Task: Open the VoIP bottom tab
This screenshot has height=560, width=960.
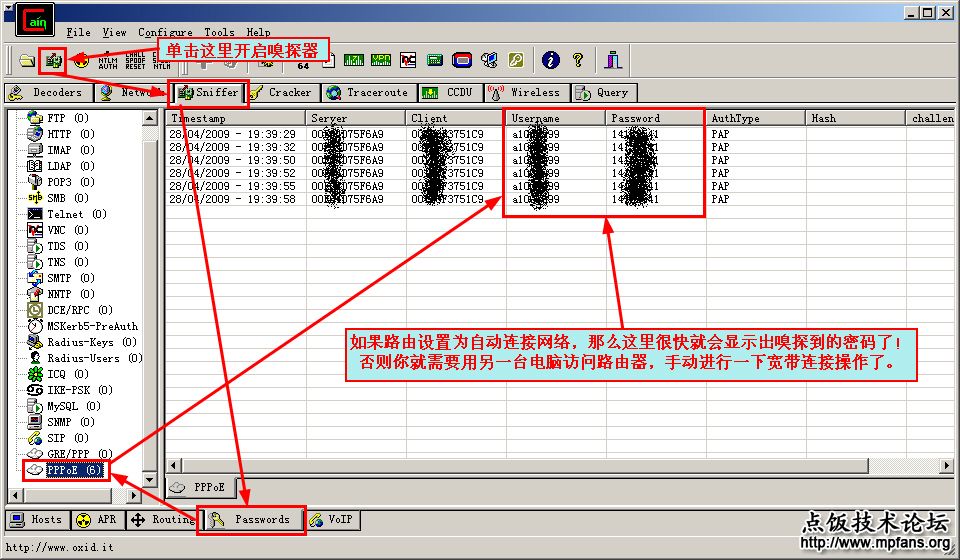Action: (x=334, y=520)
